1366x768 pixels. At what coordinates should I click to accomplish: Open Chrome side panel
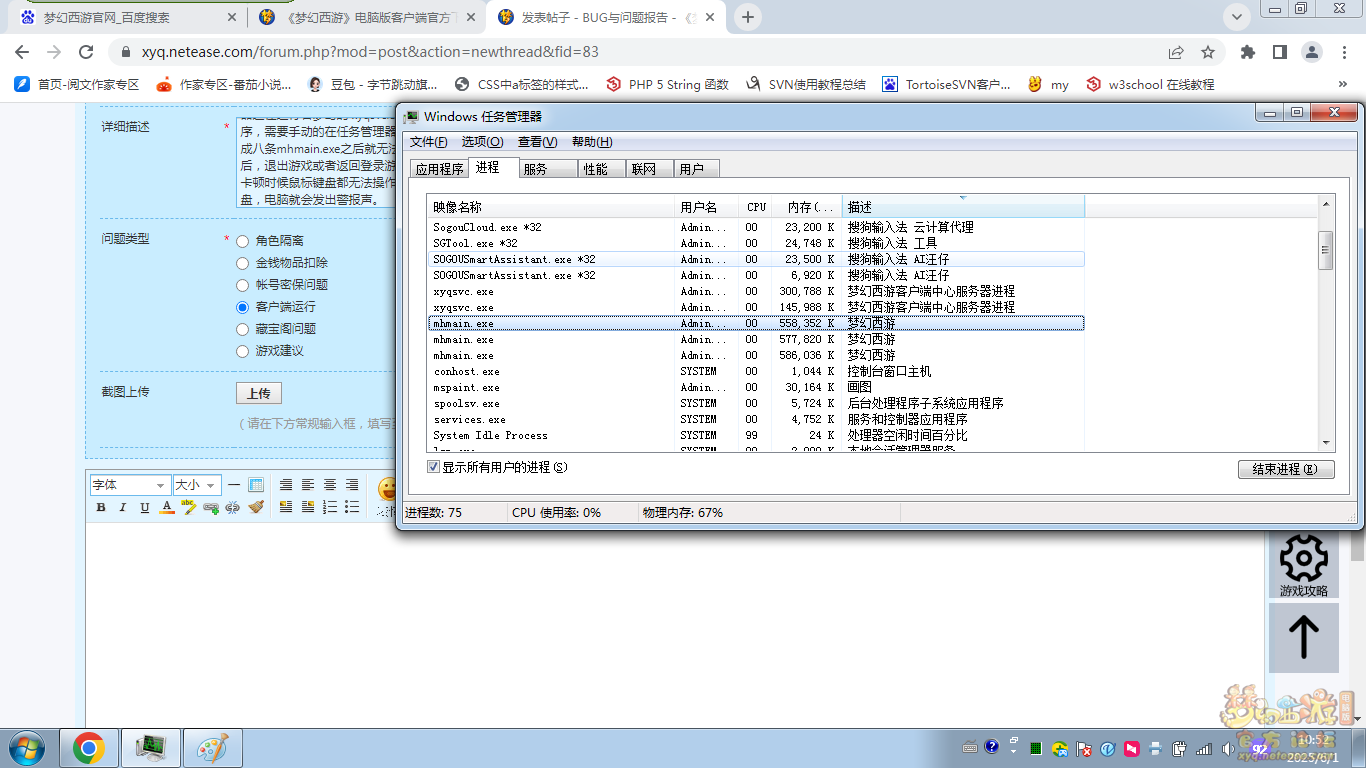(1279, 52)
